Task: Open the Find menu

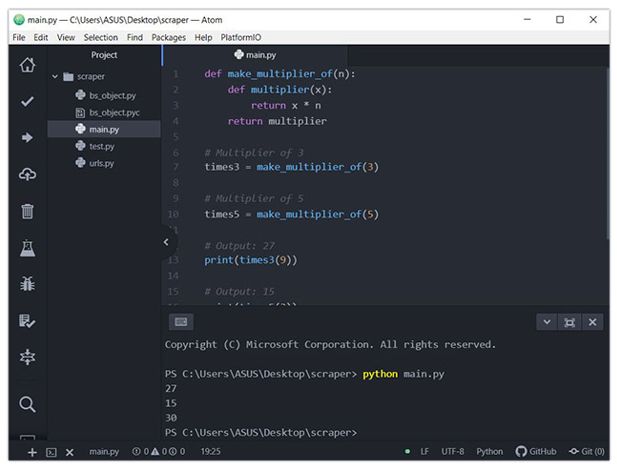Action: [x=135, y=37]
